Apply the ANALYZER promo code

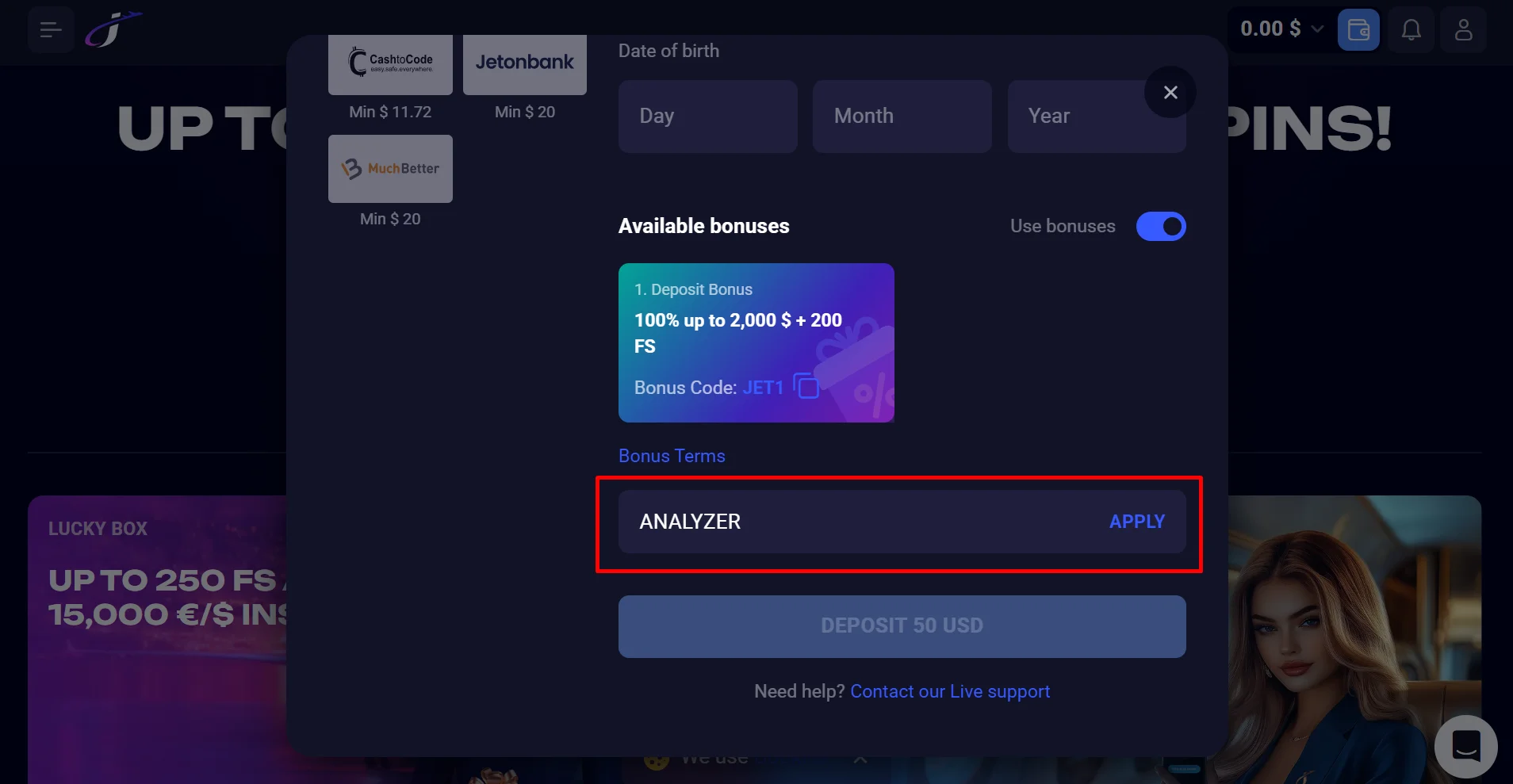pyautogui.click(x=1136, y=522)
